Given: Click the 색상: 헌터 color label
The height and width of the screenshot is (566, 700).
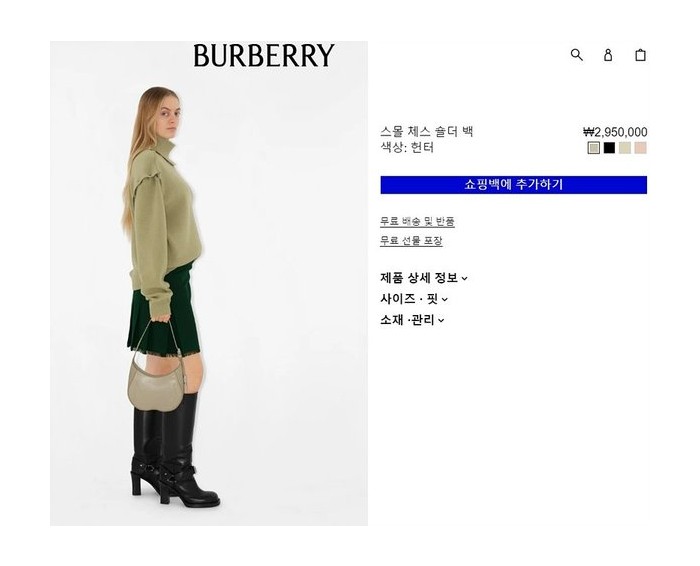Looking at the screenshot, I should [407, 147].
